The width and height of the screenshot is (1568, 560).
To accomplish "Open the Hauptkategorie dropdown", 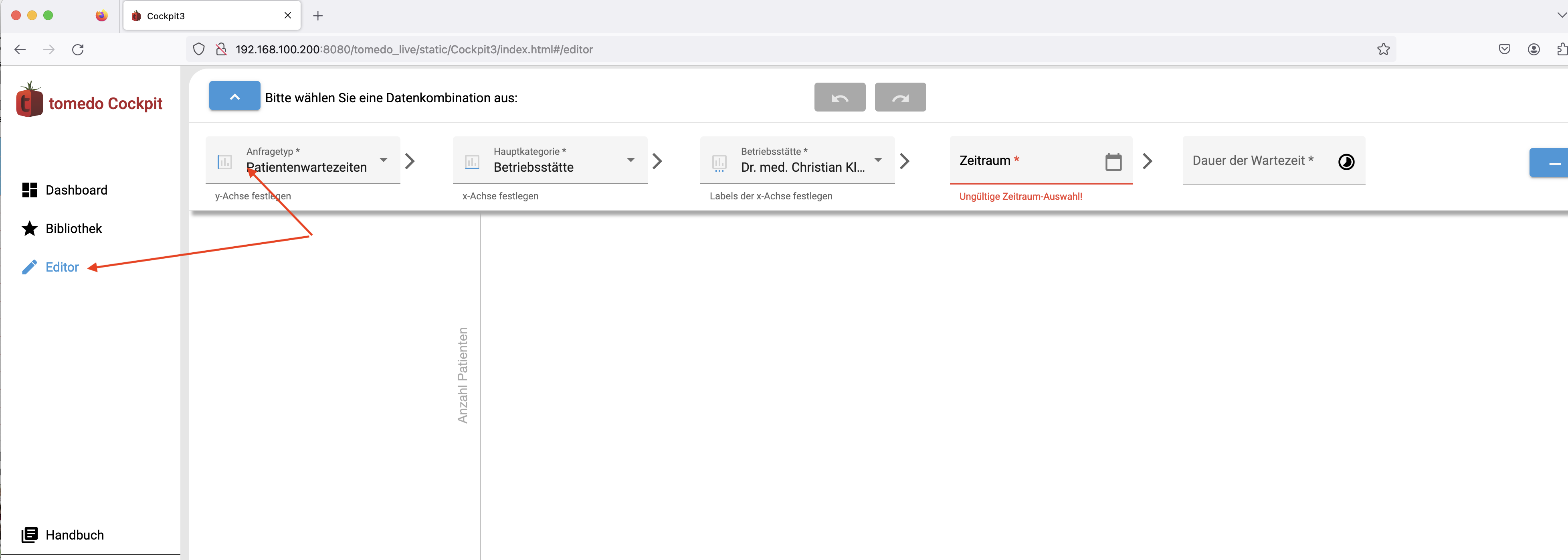I will tap(550, 160).
